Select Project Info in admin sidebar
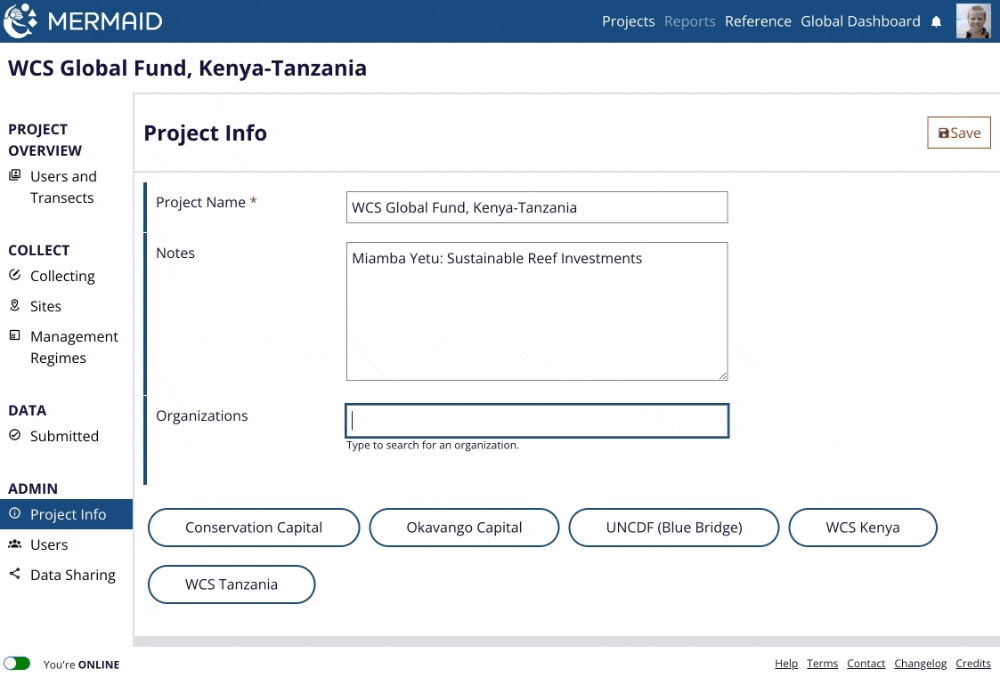 click(x=66, y=514)
